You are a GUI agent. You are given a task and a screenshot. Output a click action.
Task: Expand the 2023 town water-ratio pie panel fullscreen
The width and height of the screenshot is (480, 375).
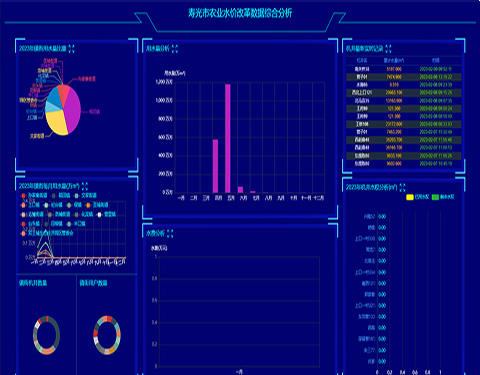coord(71,49)
